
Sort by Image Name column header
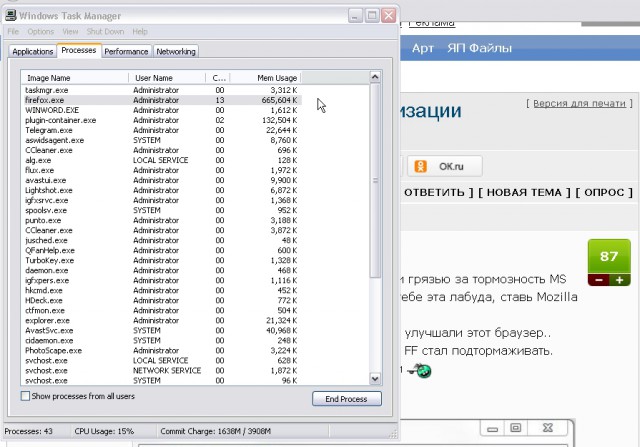coord(75,78)
